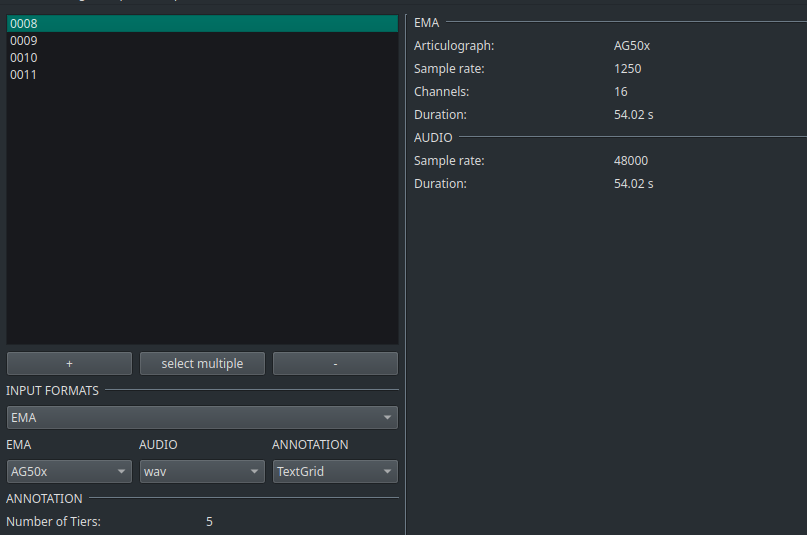The height and width of the screenshot is (535, 807).
Task: Expand the TextGrid annotation dropdown
Action: click(335, 472)
